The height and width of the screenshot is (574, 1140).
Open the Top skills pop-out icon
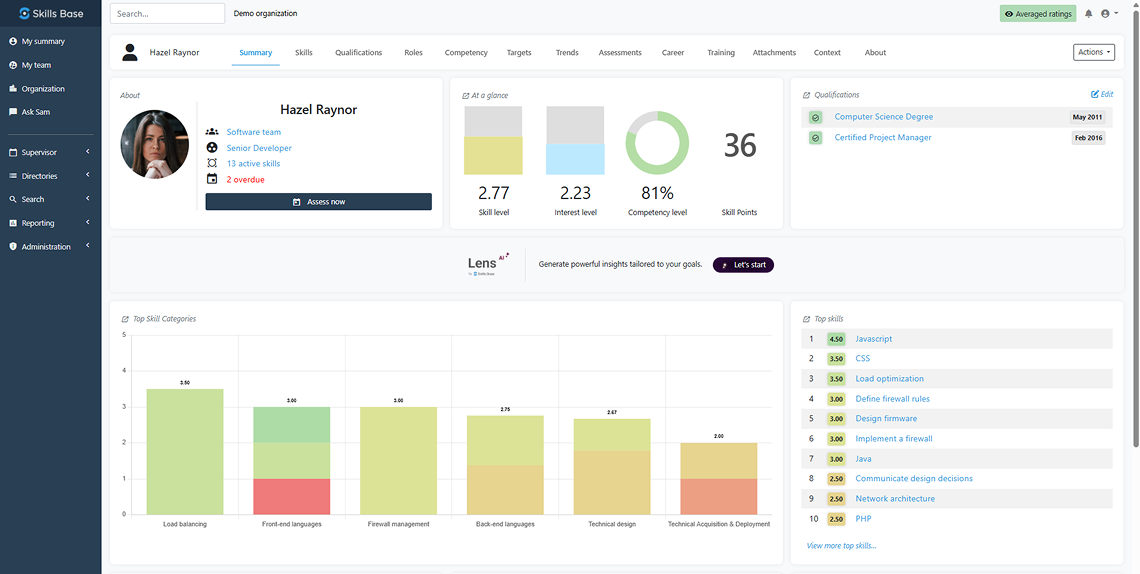807,320
